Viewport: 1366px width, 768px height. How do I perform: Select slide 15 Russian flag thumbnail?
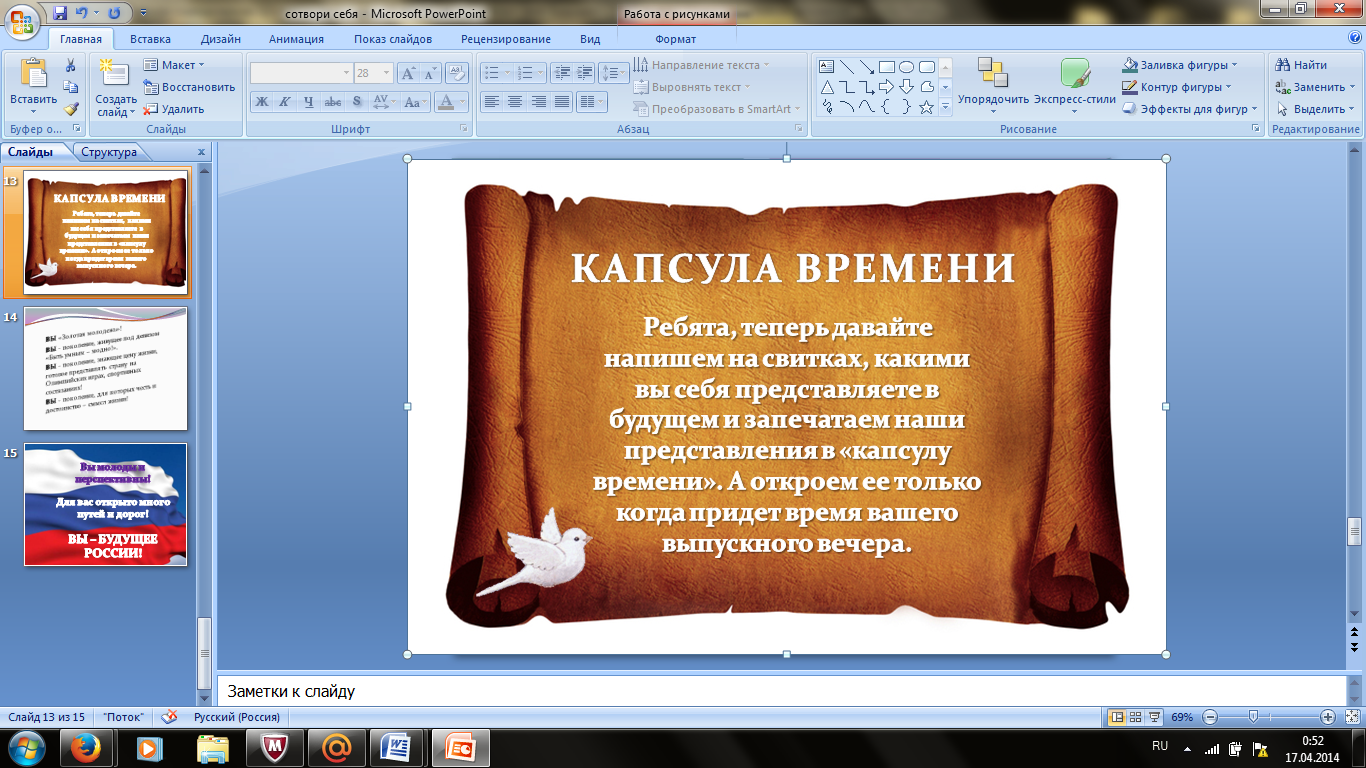click(x=105, y=505)
